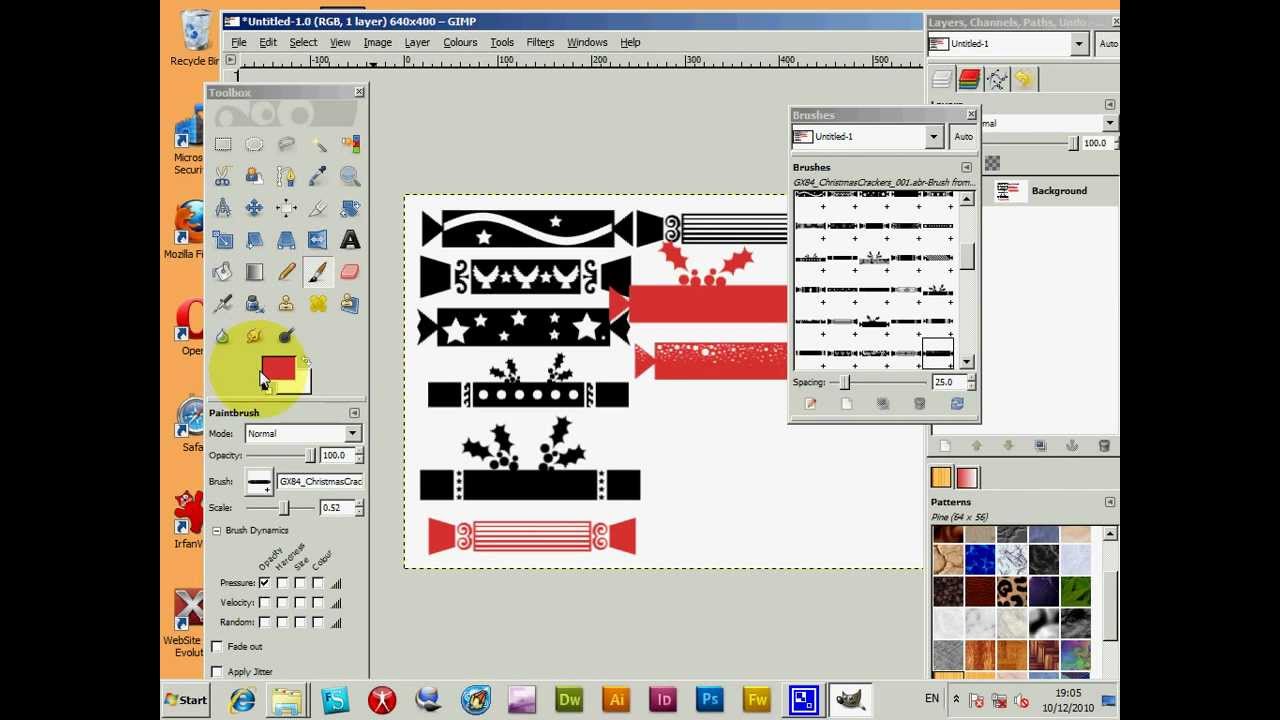Select the Ink tool

[254, 304]
